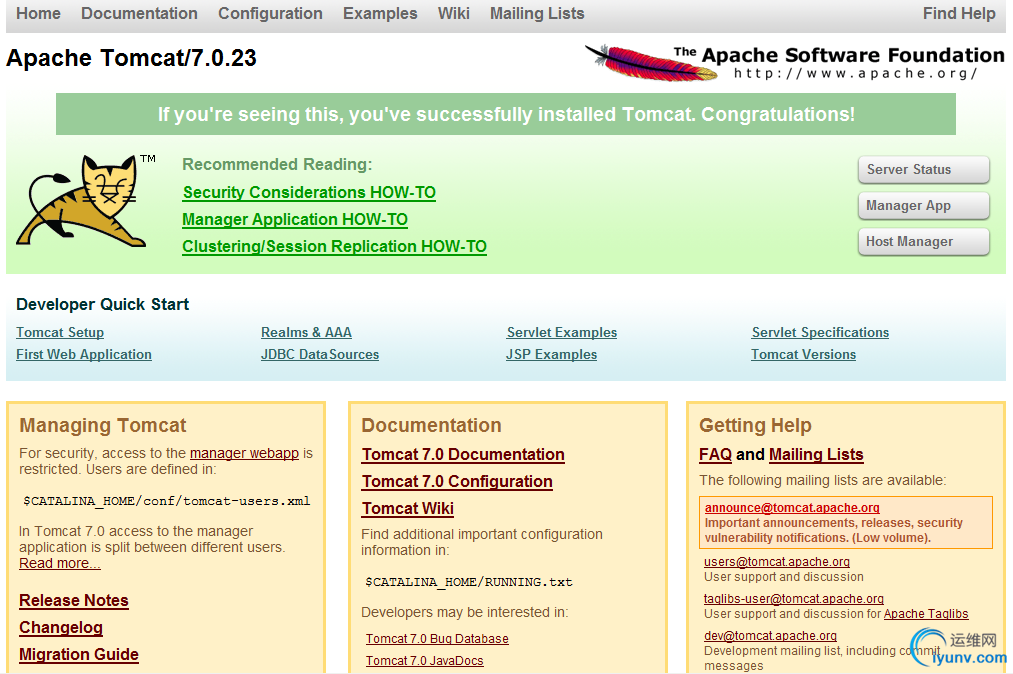Open the Tomcat Versions link
Viewport: 1013px width, 674px height.
(803, 354)
